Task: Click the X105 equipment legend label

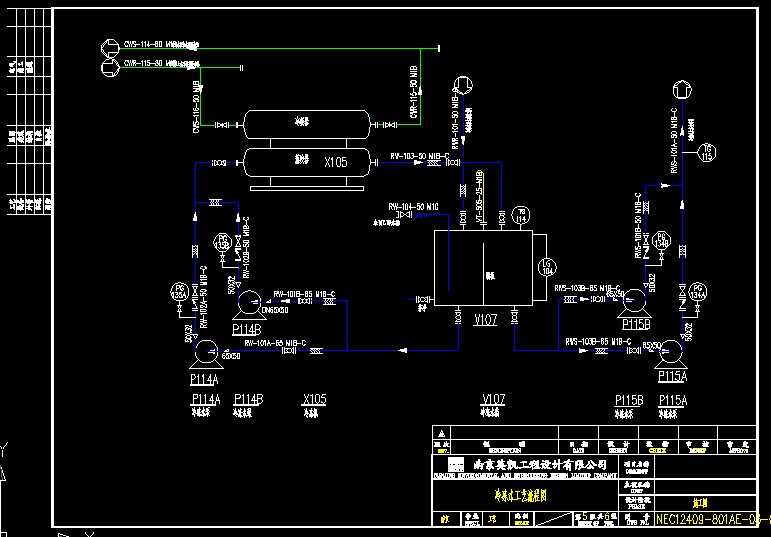Action: (x=313, y=400)
